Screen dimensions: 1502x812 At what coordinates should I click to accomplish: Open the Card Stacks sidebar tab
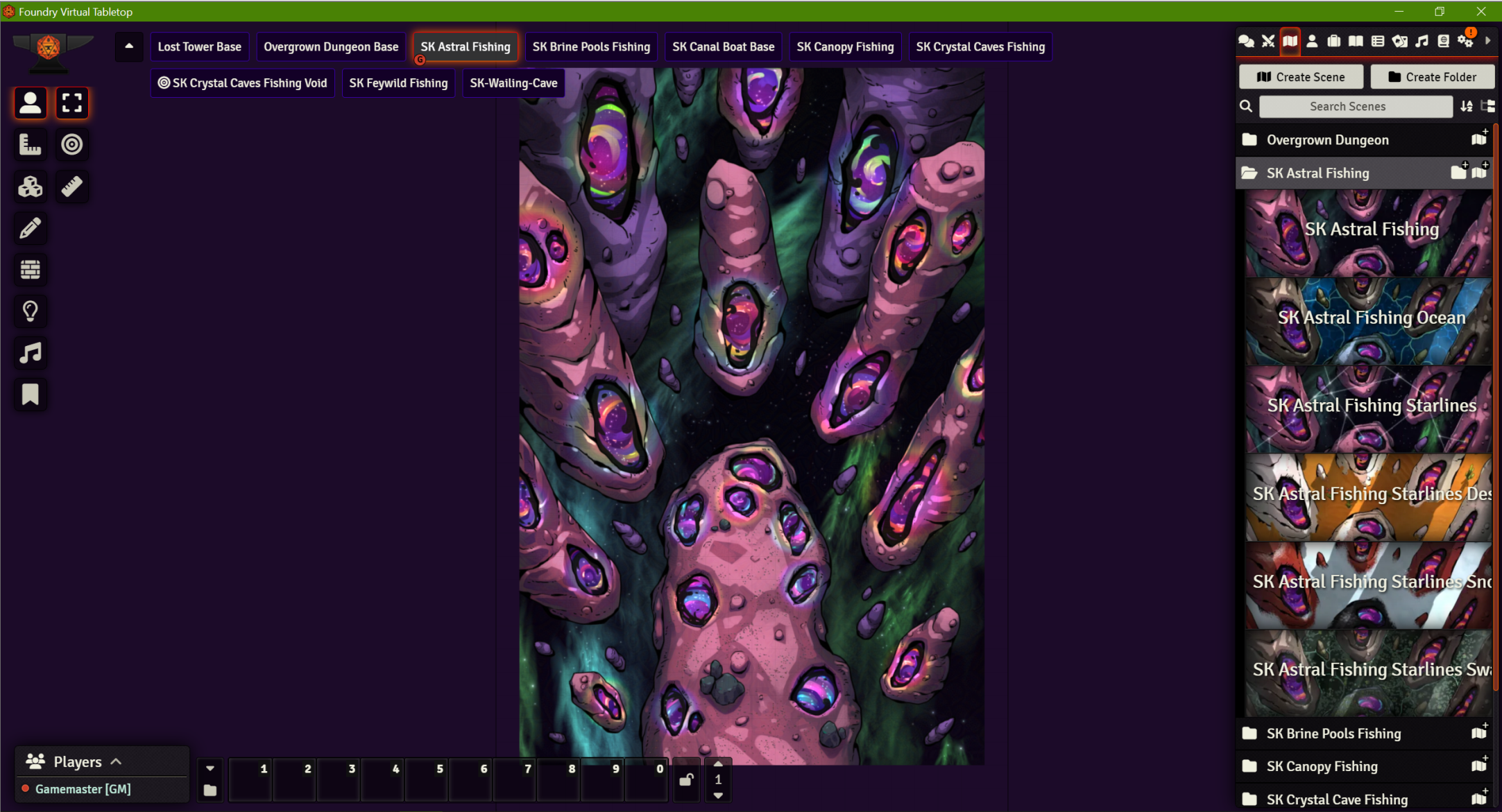[x=1400, y=41]
